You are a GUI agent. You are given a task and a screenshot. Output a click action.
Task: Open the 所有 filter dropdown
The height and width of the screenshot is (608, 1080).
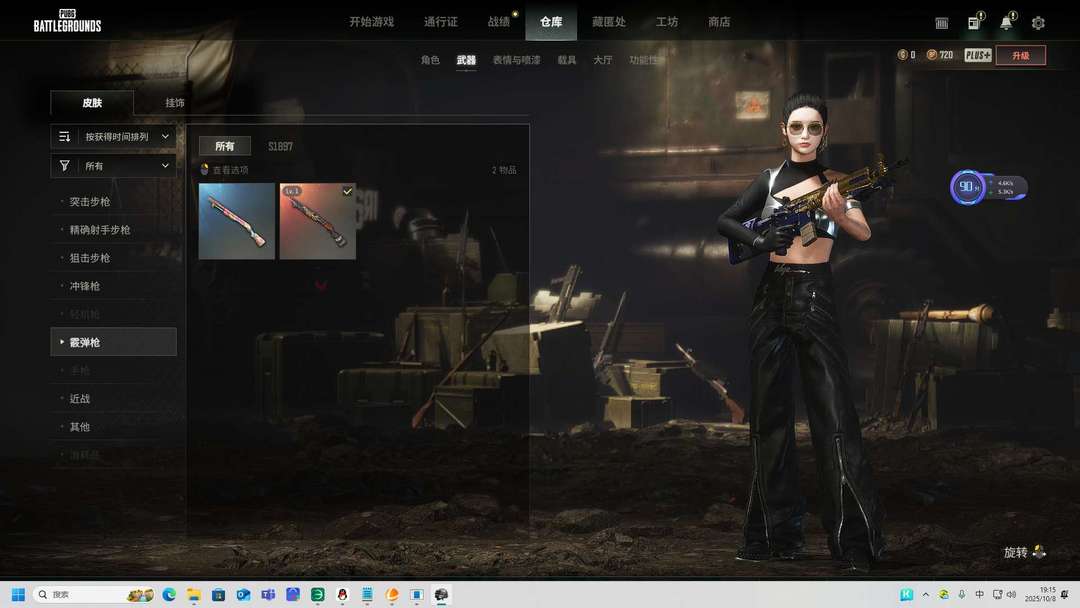114,165
